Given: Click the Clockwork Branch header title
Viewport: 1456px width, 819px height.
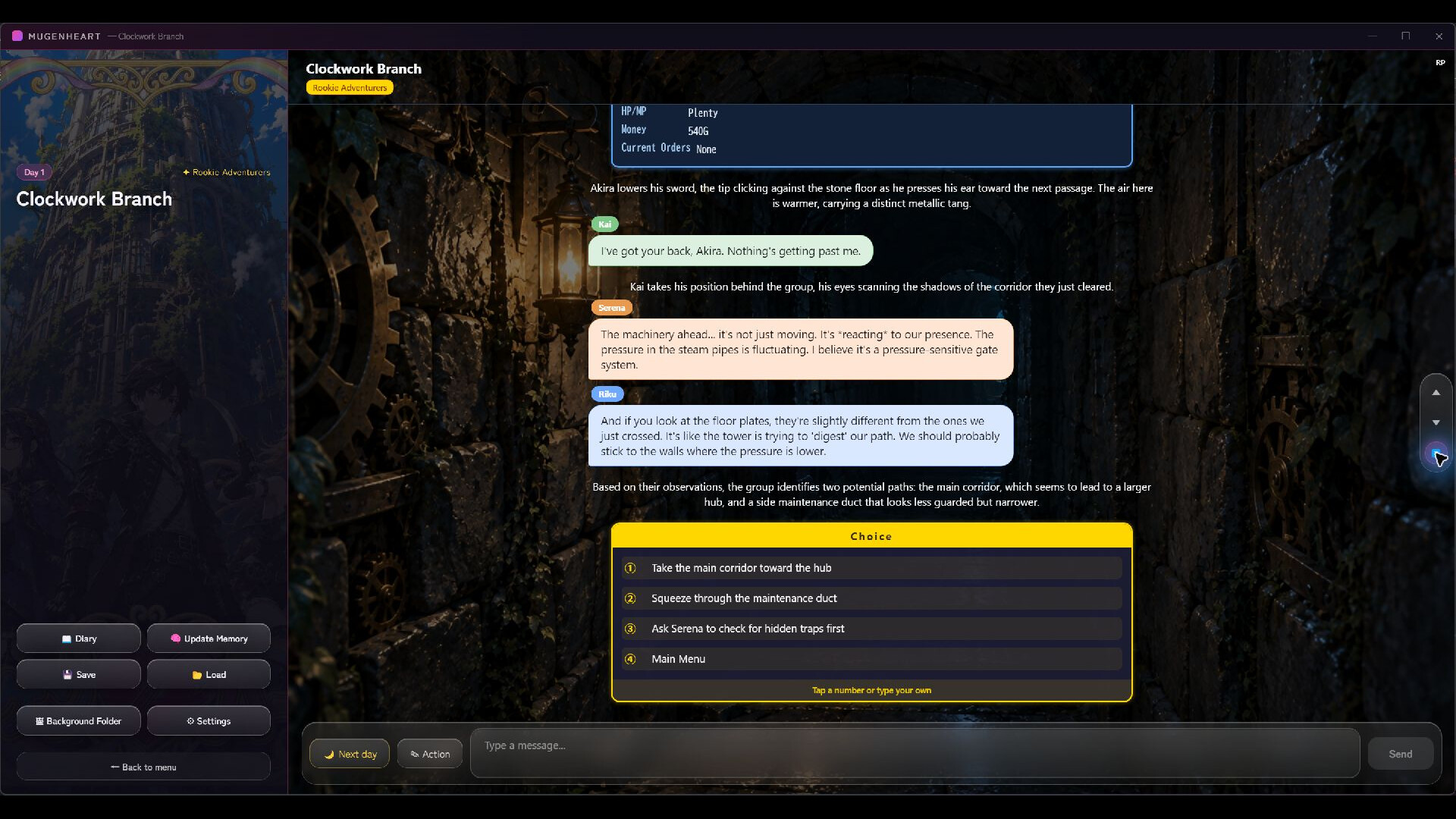Looking at the screenshot, I should pyautogui.click(x=363, y=68).
